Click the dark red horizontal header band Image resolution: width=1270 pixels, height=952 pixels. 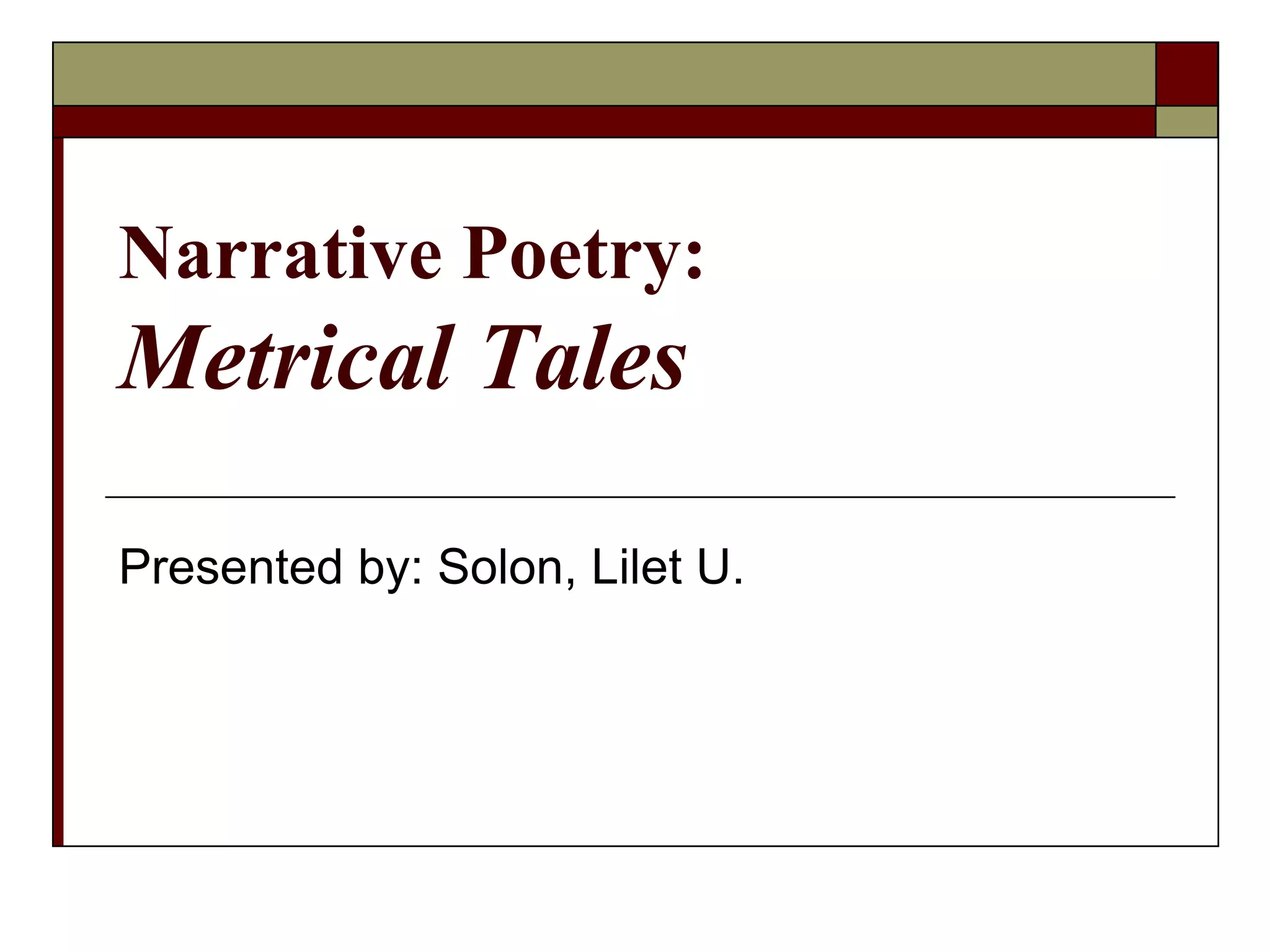tap(604, 121)
